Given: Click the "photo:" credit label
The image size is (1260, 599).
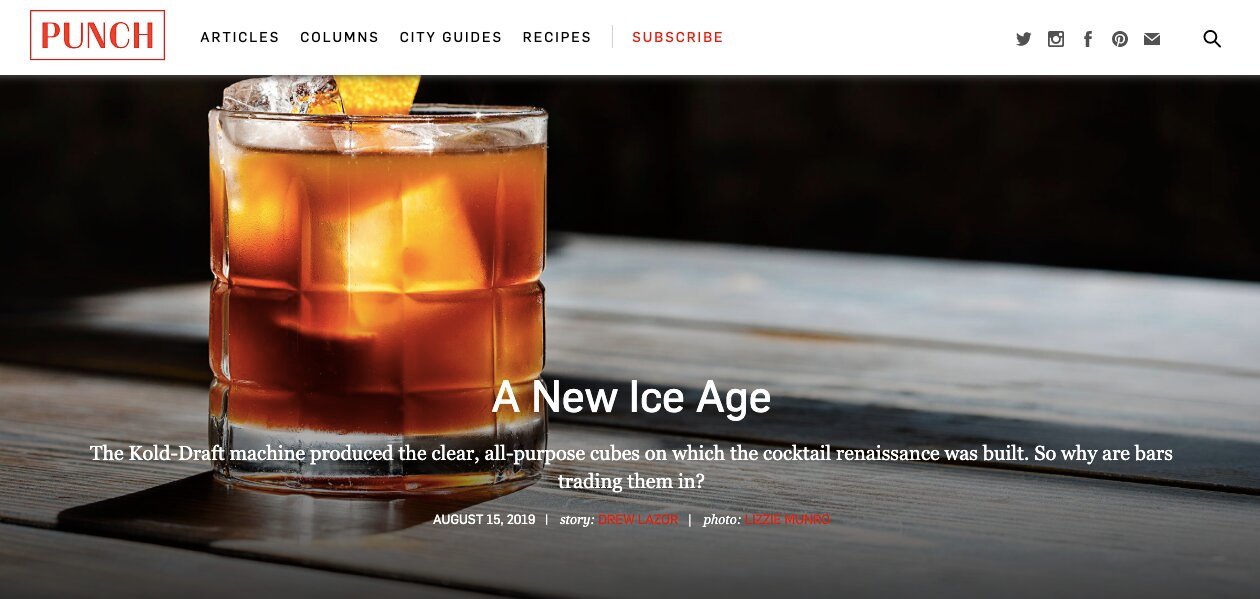Looking at the screenshot, I should 722,520.
